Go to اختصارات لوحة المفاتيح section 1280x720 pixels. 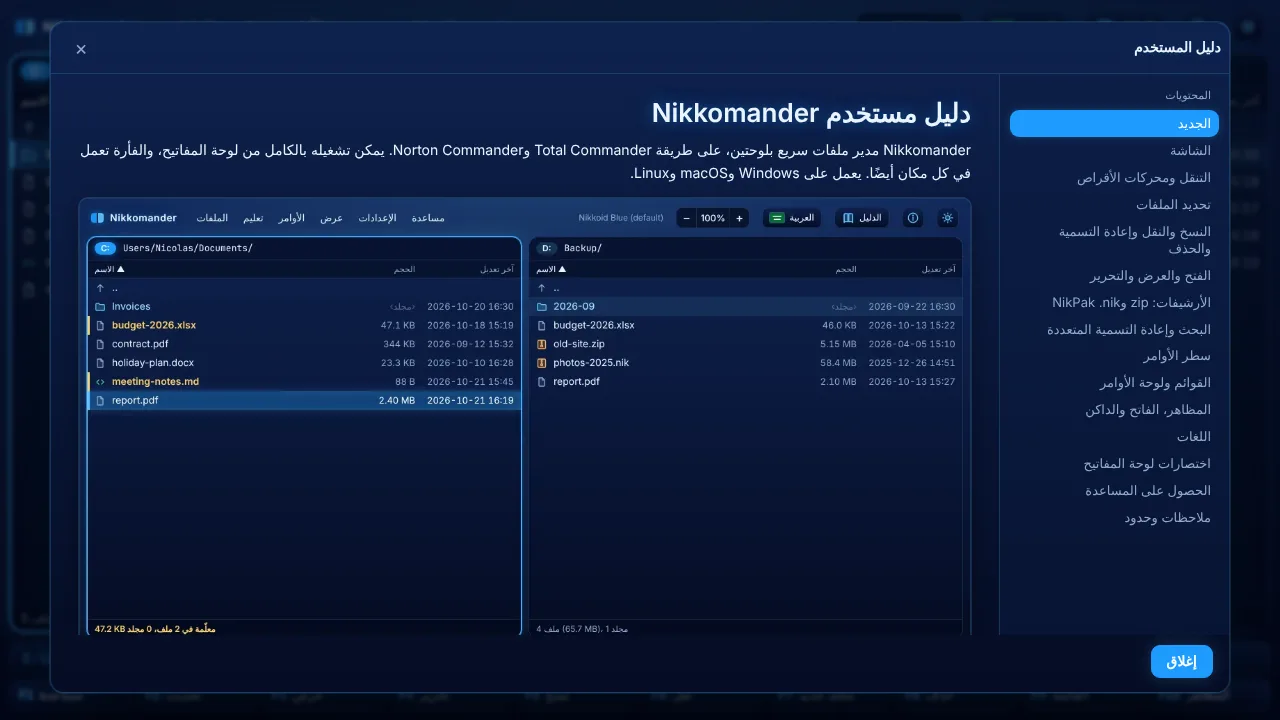pos(1114,465)
